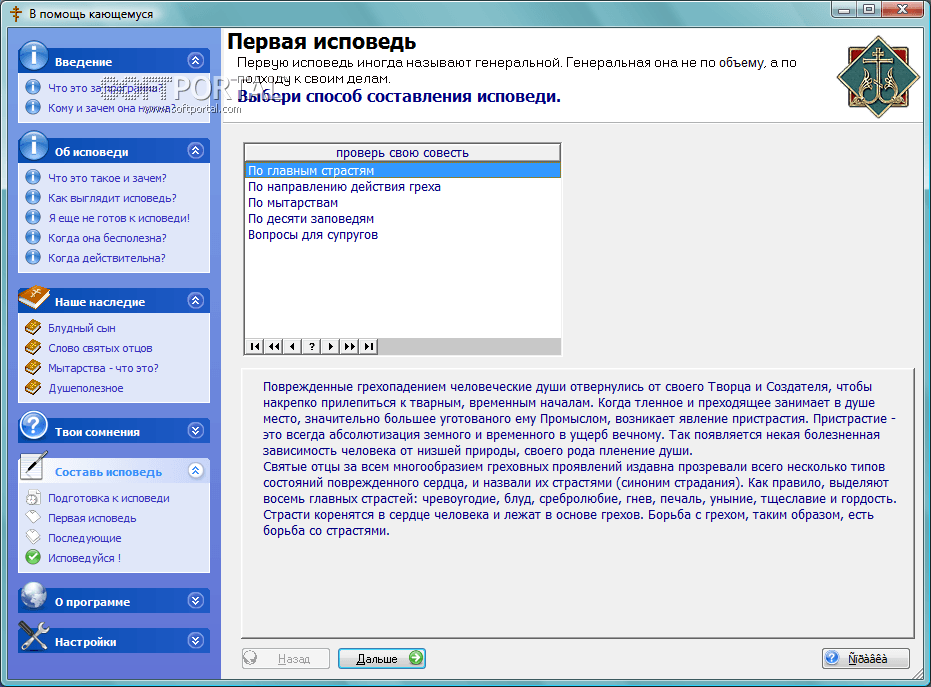Go to last record in navigator
Image resolution: width=931 pixels, height=687 pixels.
pos(369,347)
